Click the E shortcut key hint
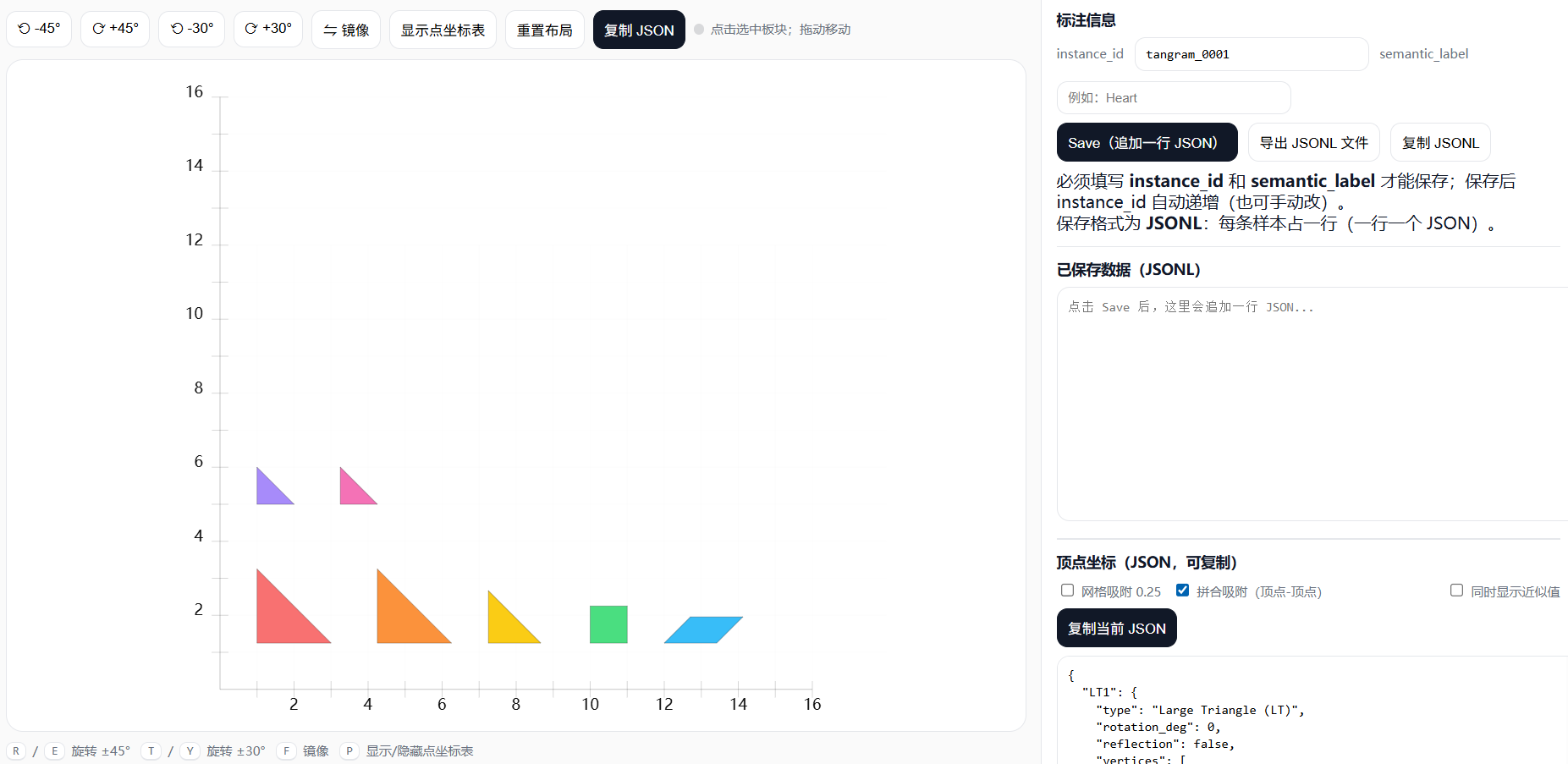The height and width of the screenshot is (764, 1568). 54,751
